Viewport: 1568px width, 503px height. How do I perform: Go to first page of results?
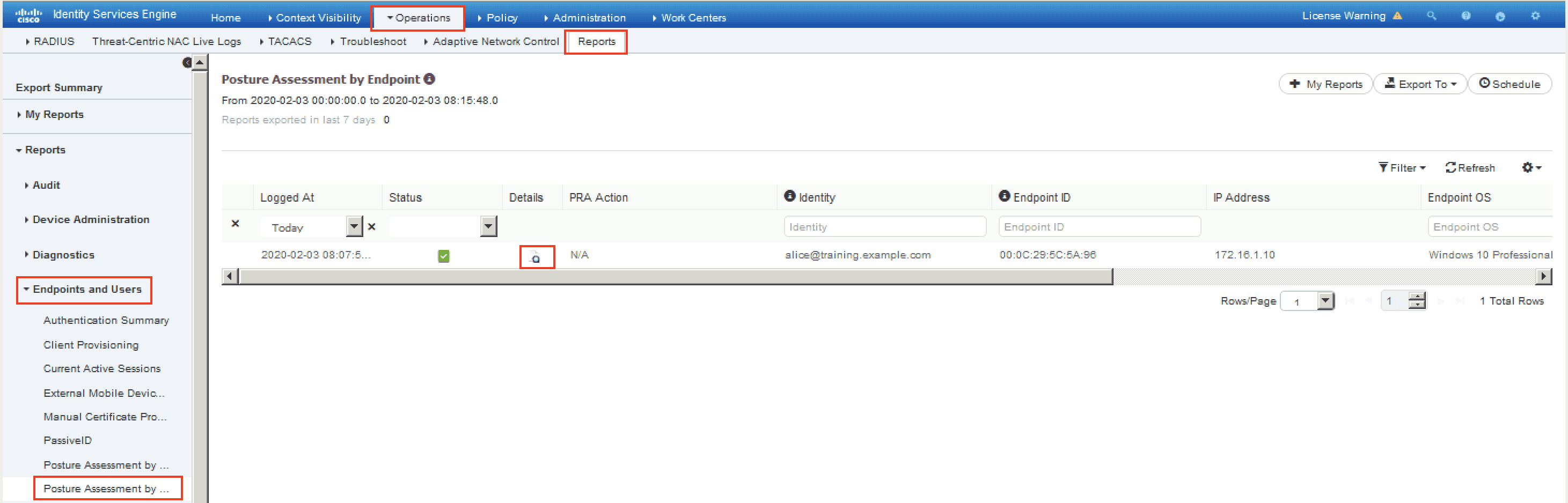1350,300
